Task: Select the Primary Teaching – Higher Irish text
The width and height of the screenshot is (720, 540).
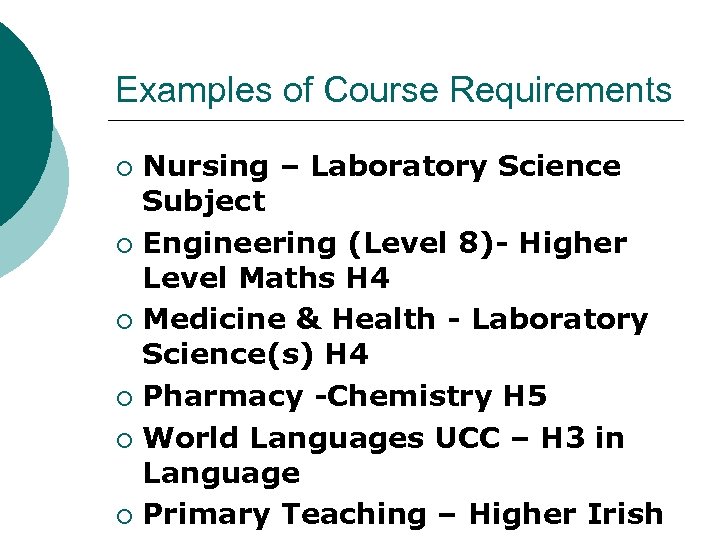Action: [403, 515]
